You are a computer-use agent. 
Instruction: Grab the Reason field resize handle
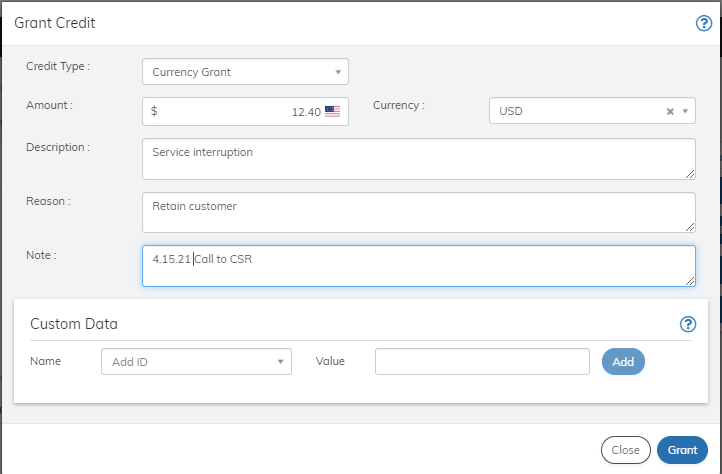point(690,227)
